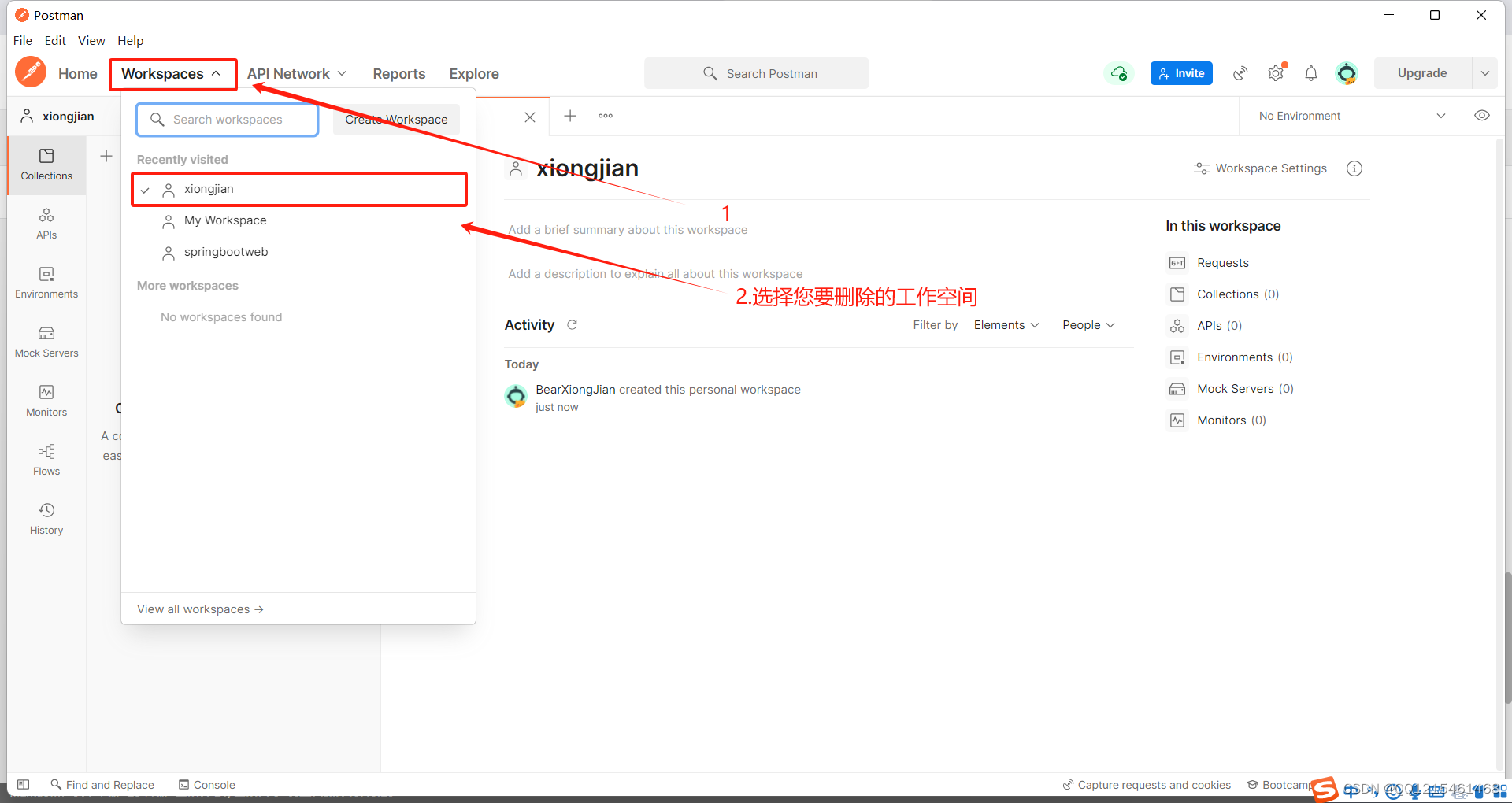Image resolution: width=1512 pixels, height=803 pixels.
Task: Open Collections (0) in workspace summary
Action: click(1237, 294)
